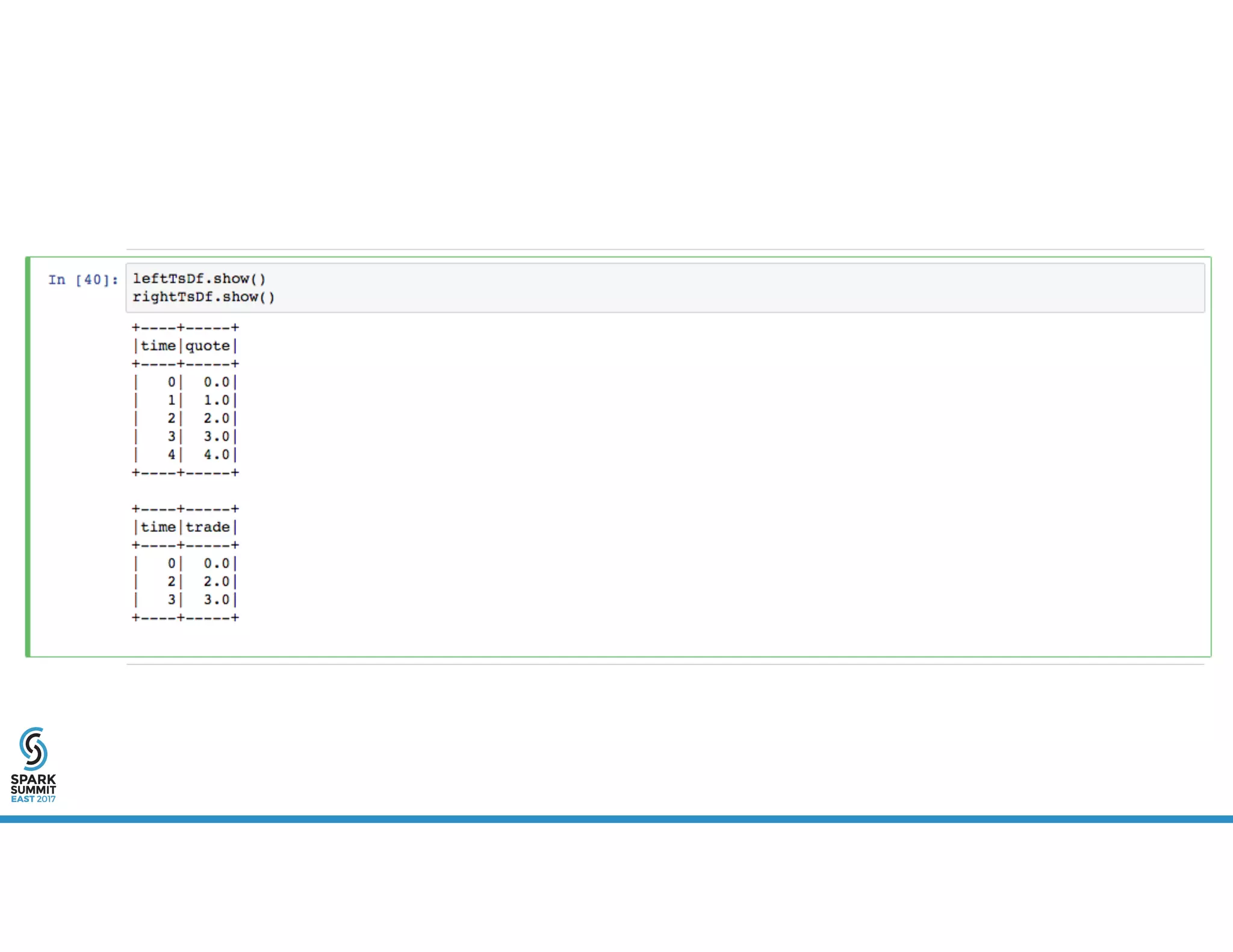The image size is (1233, 952).
Task: Click quote value 4.0 in first table
Action: [216, 455]
